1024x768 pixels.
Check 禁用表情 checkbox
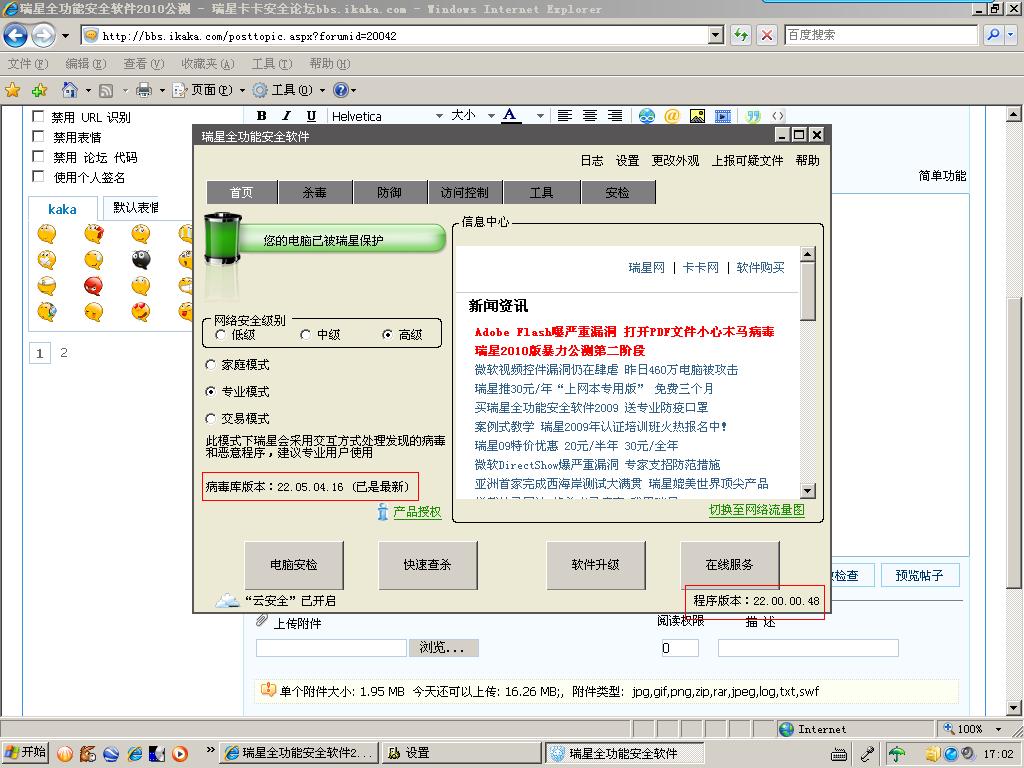39,136
